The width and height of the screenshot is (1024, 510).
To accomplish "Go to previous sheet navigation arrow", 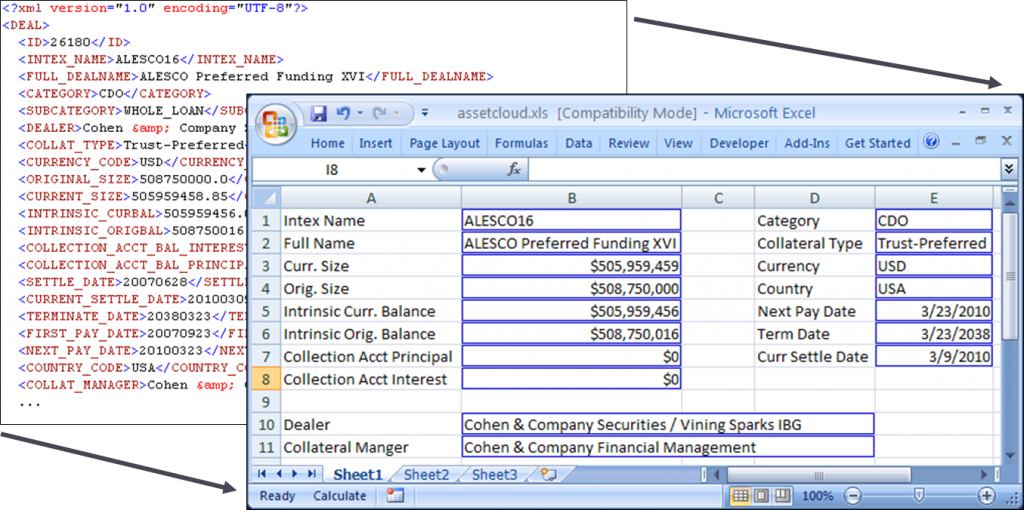I will [x=278, y=473].
